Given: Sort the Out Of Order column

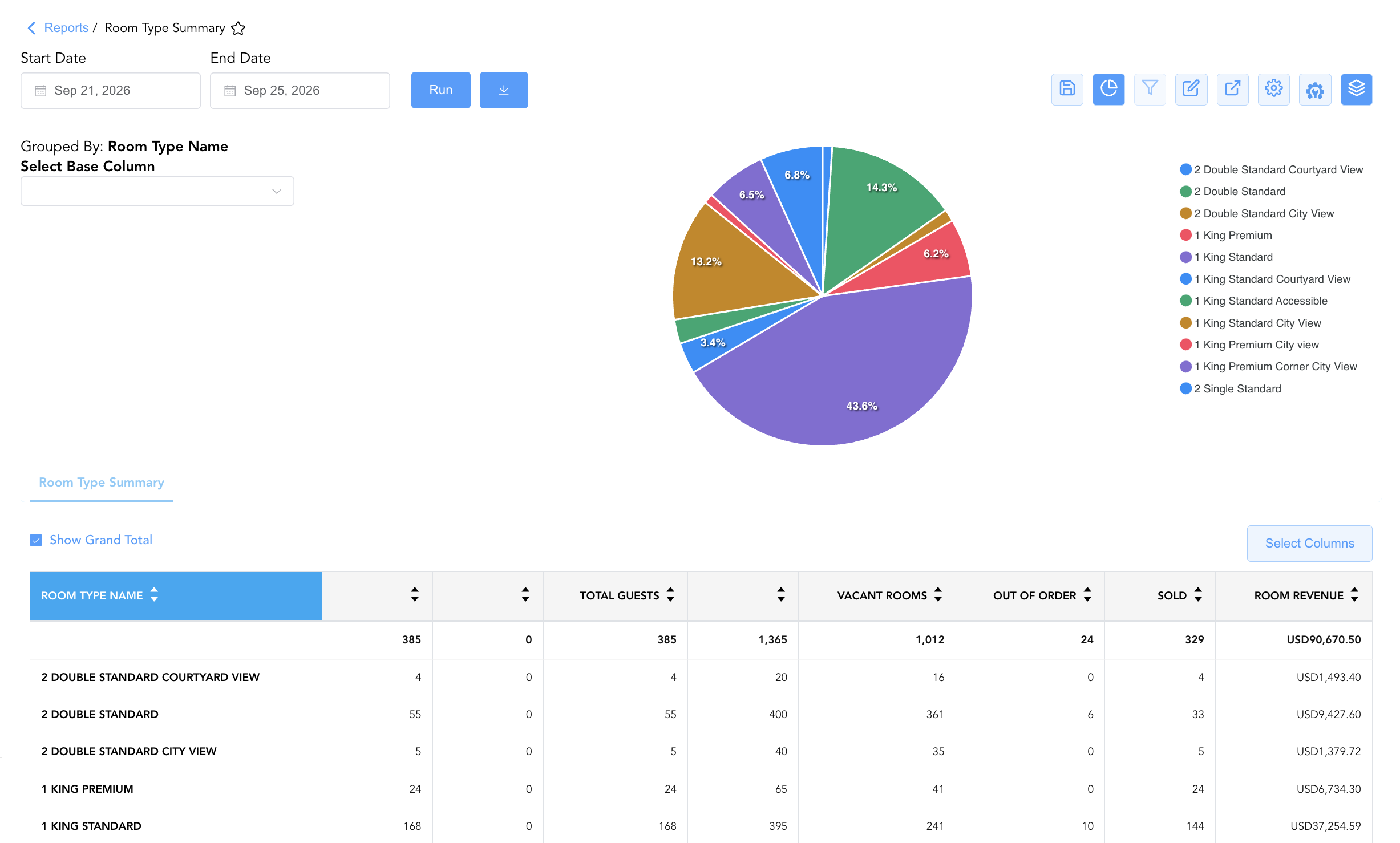Looking at the screenshot, I should (1087, 595).
